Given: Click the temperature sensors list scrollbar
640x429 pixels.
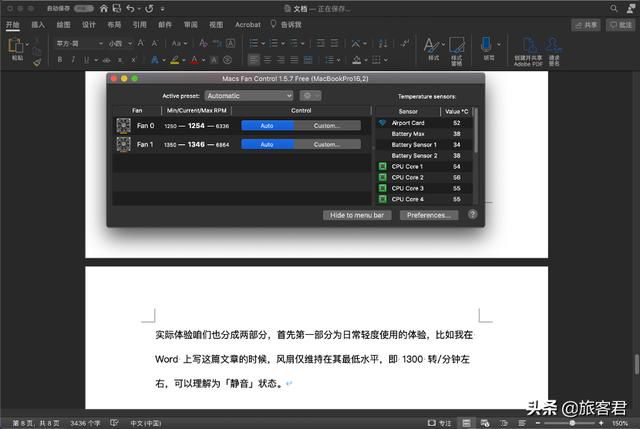Looking at the screenshot, I should 476,129.
